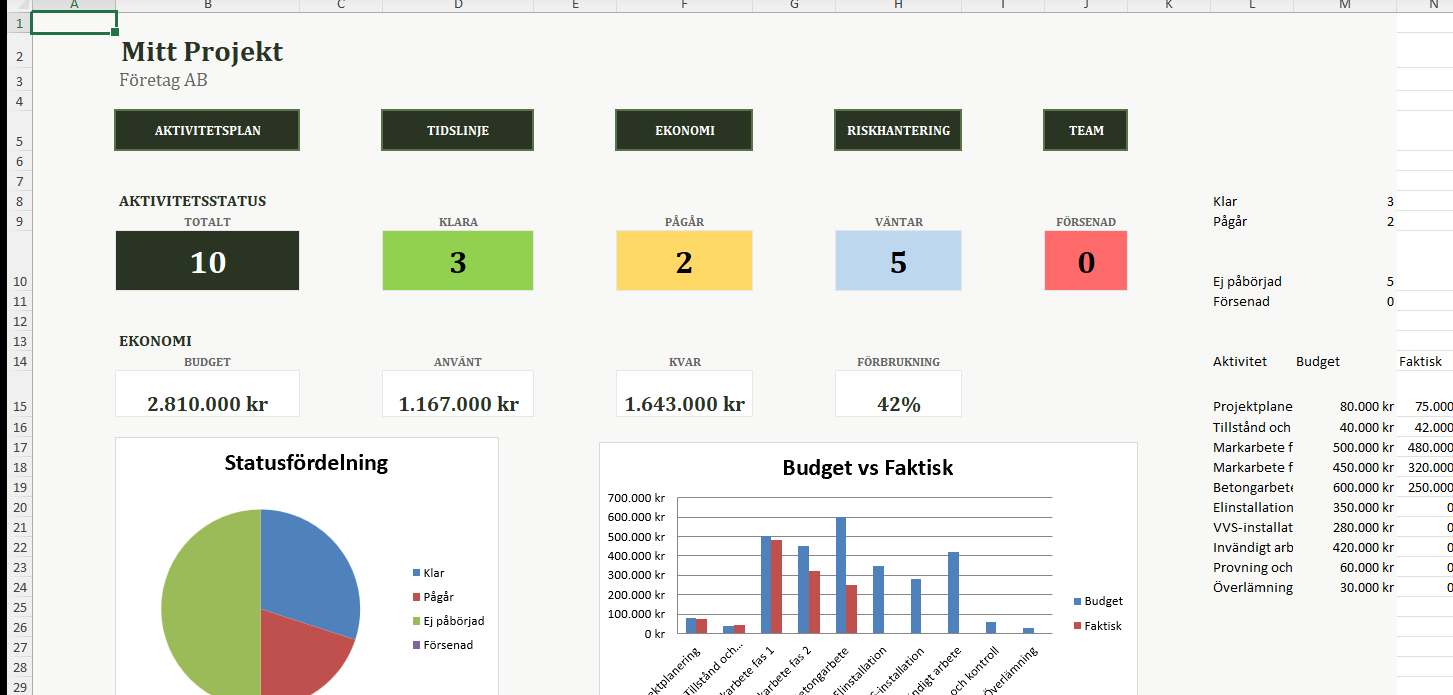Click the yellow PÅGÅR card showing 2
This screenshot has height=695, width=1453.
click(684, 261)
